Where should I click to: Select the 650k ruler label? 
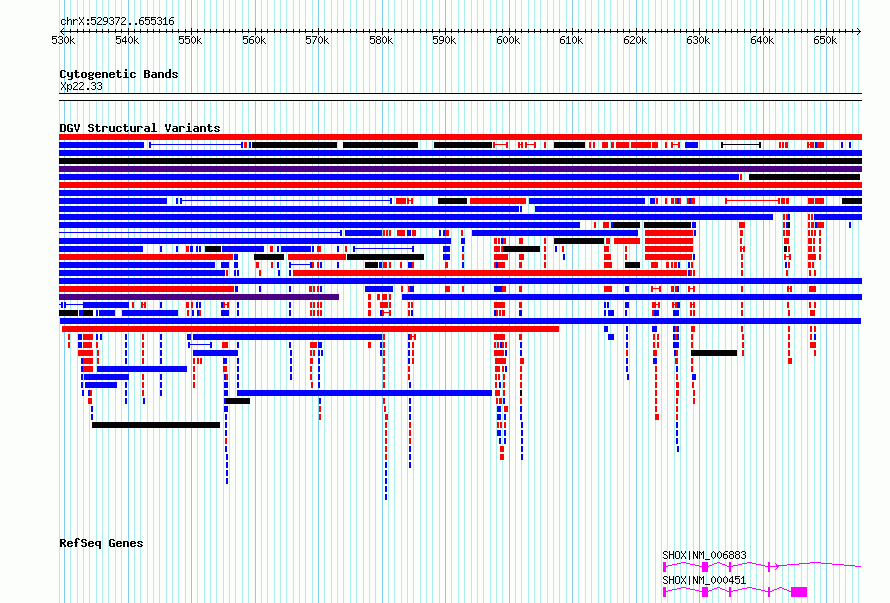coord(825,41)
